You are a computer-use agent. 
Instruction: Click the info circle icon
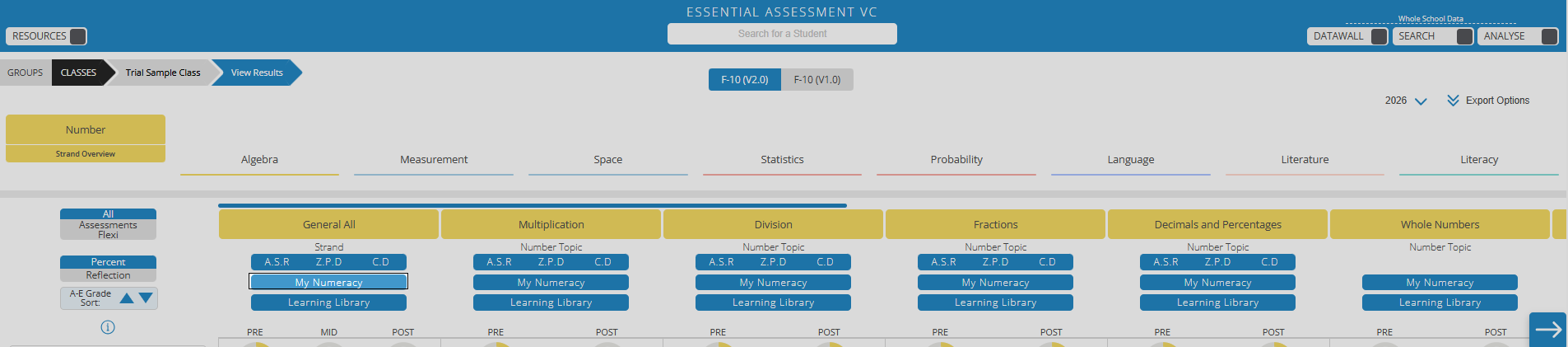pyautogui.click(x=108, y=327)
